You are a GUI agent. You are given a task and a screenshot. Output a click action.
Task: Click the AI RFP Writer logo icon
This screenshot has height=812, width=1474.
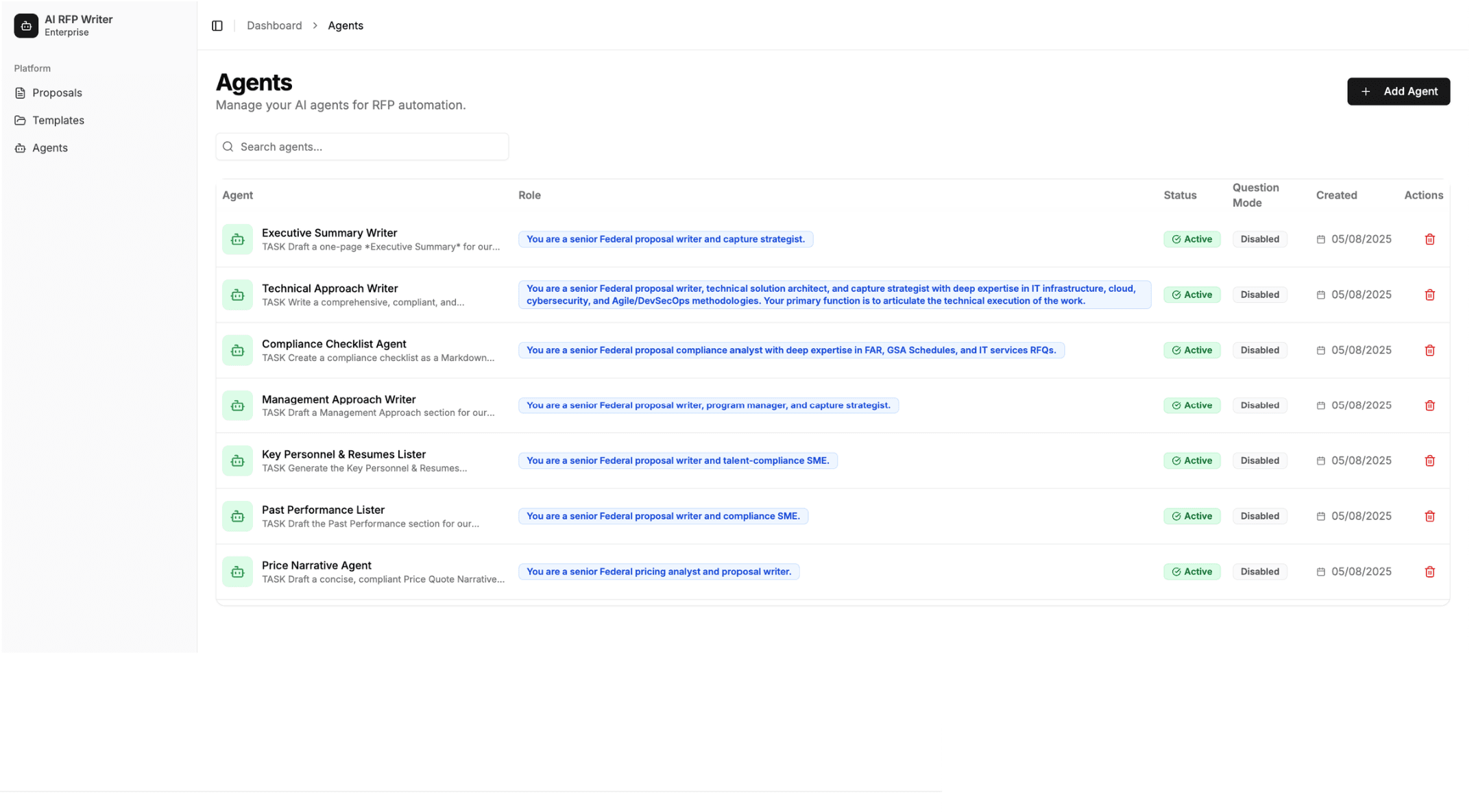click(26, 25)
